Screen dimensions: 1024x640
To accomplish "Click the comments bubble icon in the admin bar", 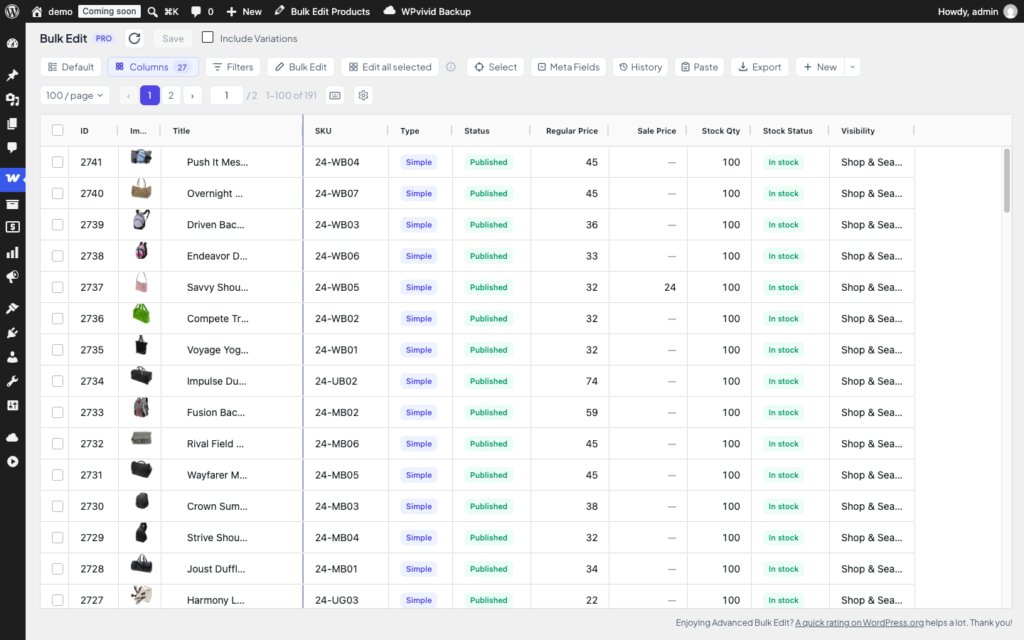I will click(196, 11).
